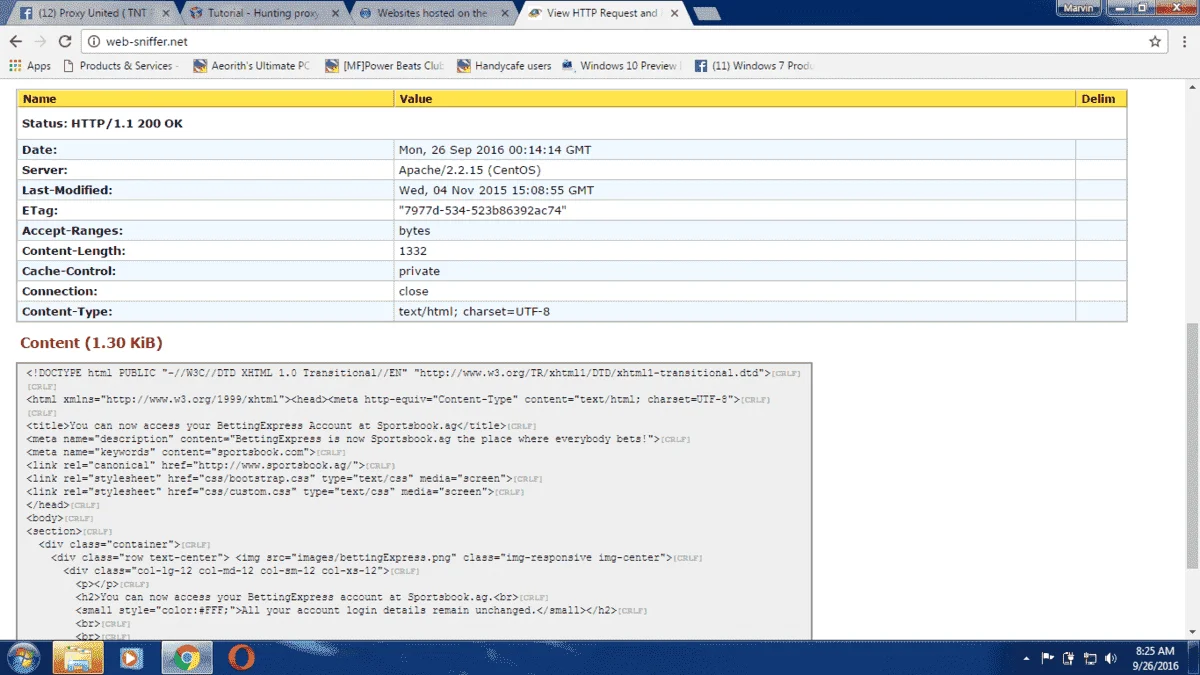Switch to Tutorial - Hunting proxy tab
The width and height of the screenshot is (1200, 675).
[x=260, y=13]
